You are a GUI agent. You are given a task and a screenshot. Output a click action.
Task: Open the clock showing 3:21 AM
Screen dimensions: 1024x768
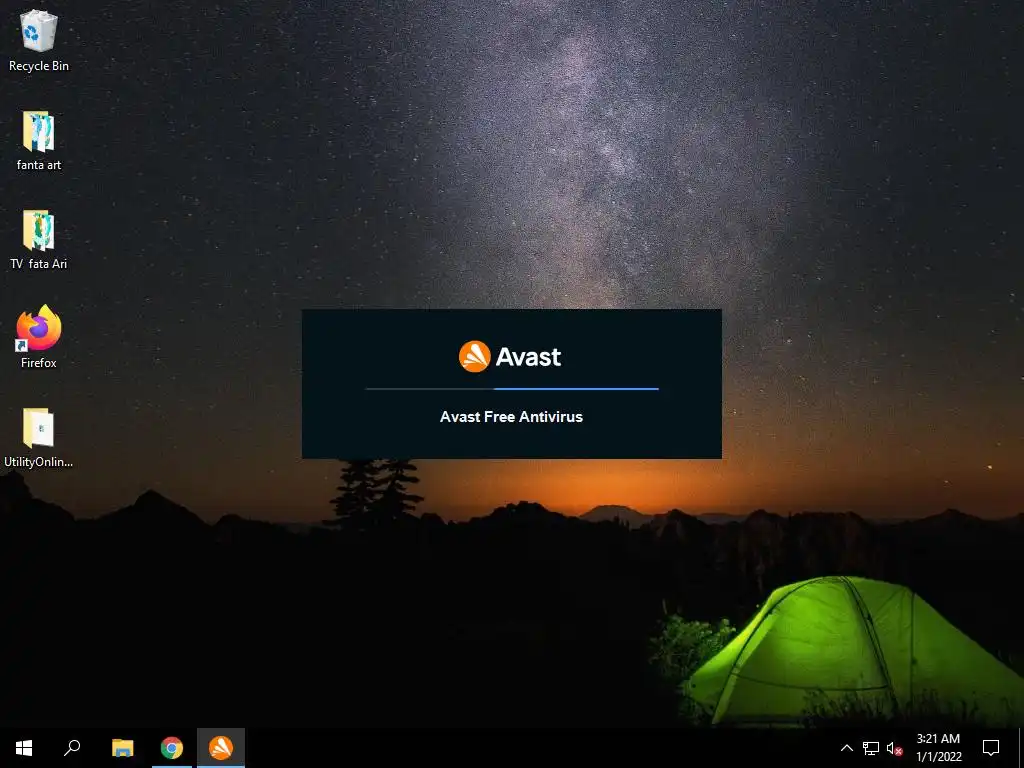[x=938, y=748]
